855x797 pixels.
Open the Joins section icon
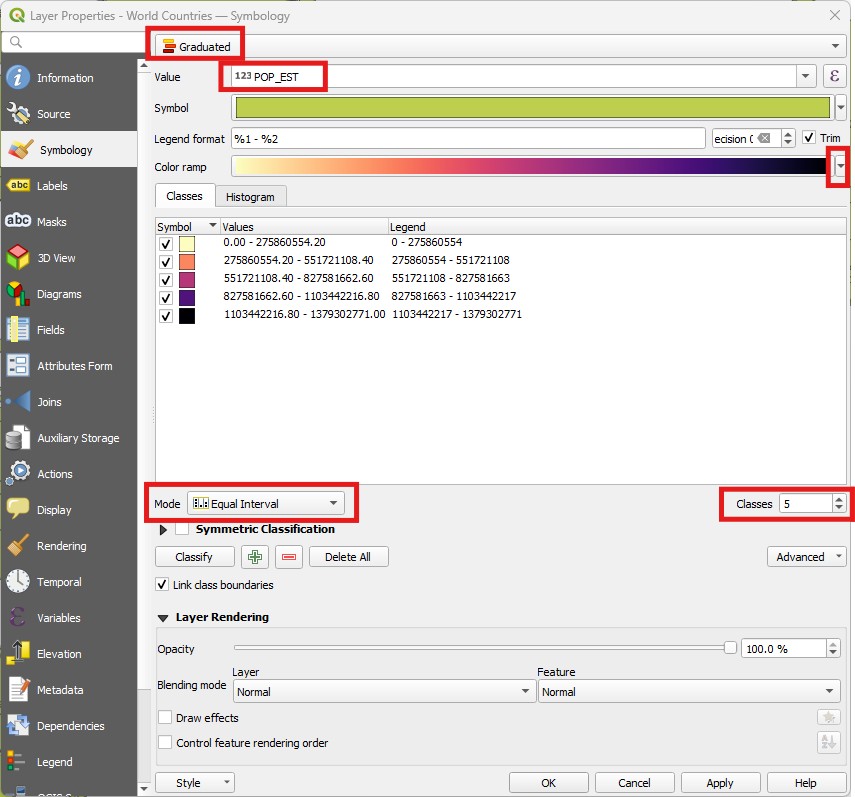pos(18,402)
